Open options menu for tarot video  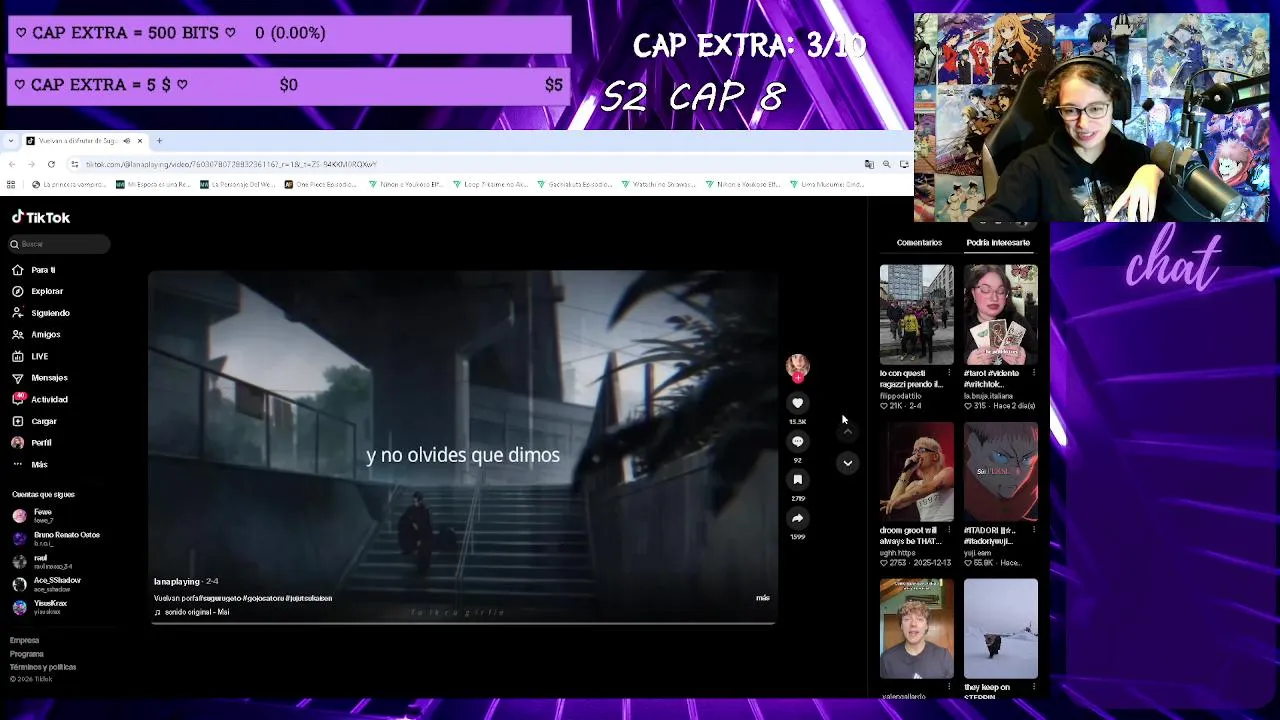(x=1033, y=374)
